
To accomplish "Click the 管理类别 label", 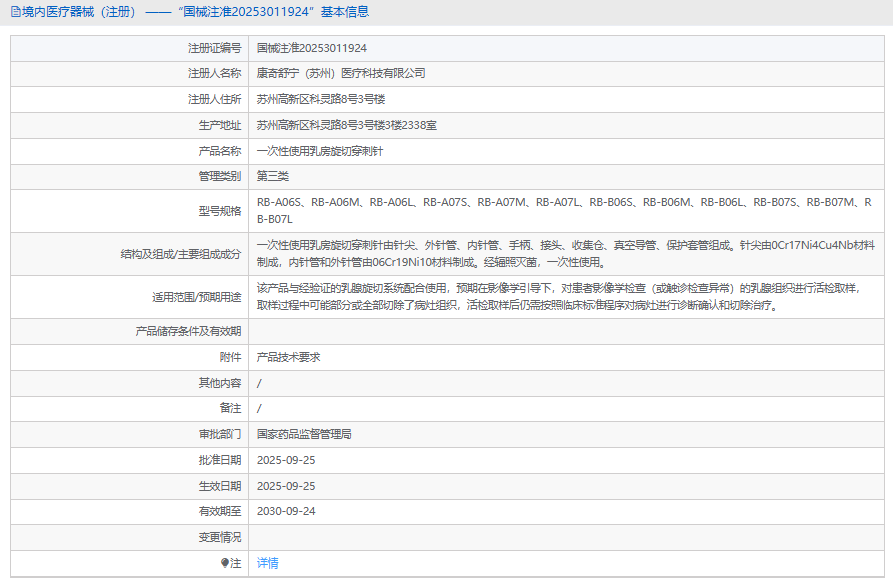I will [x=220, y=177].
